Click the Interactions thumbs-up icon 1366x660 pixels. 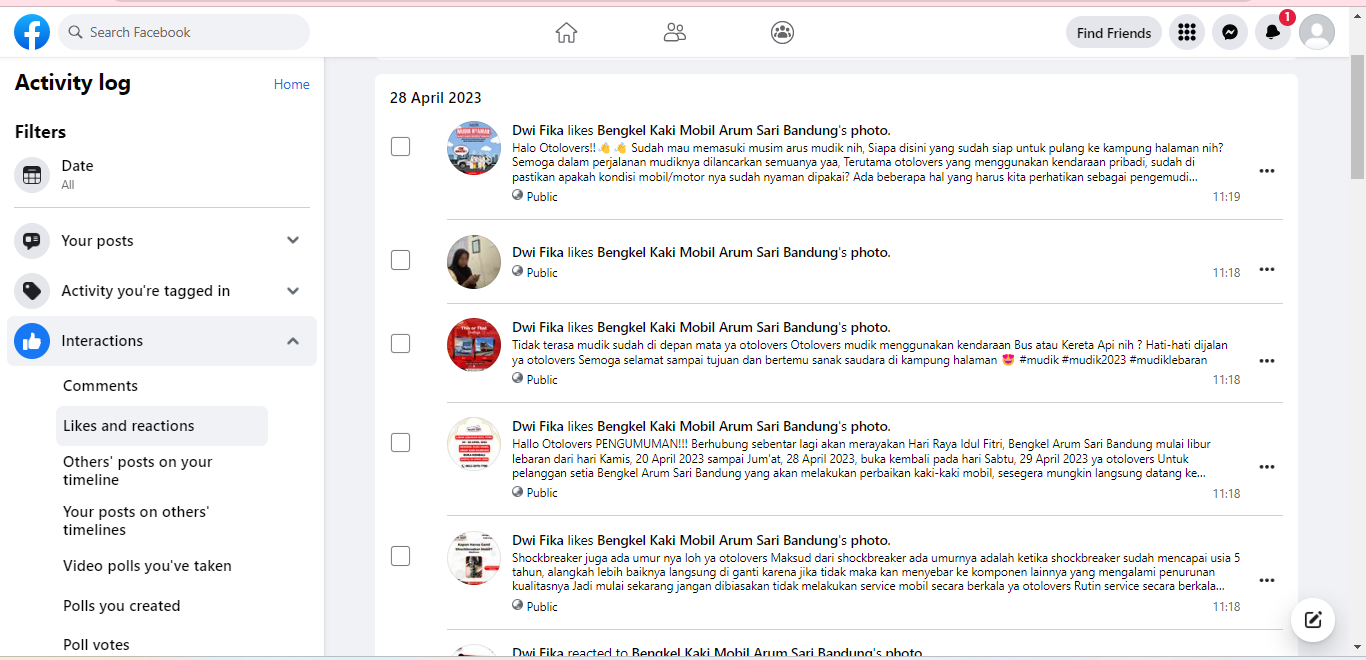coord(32,341)
